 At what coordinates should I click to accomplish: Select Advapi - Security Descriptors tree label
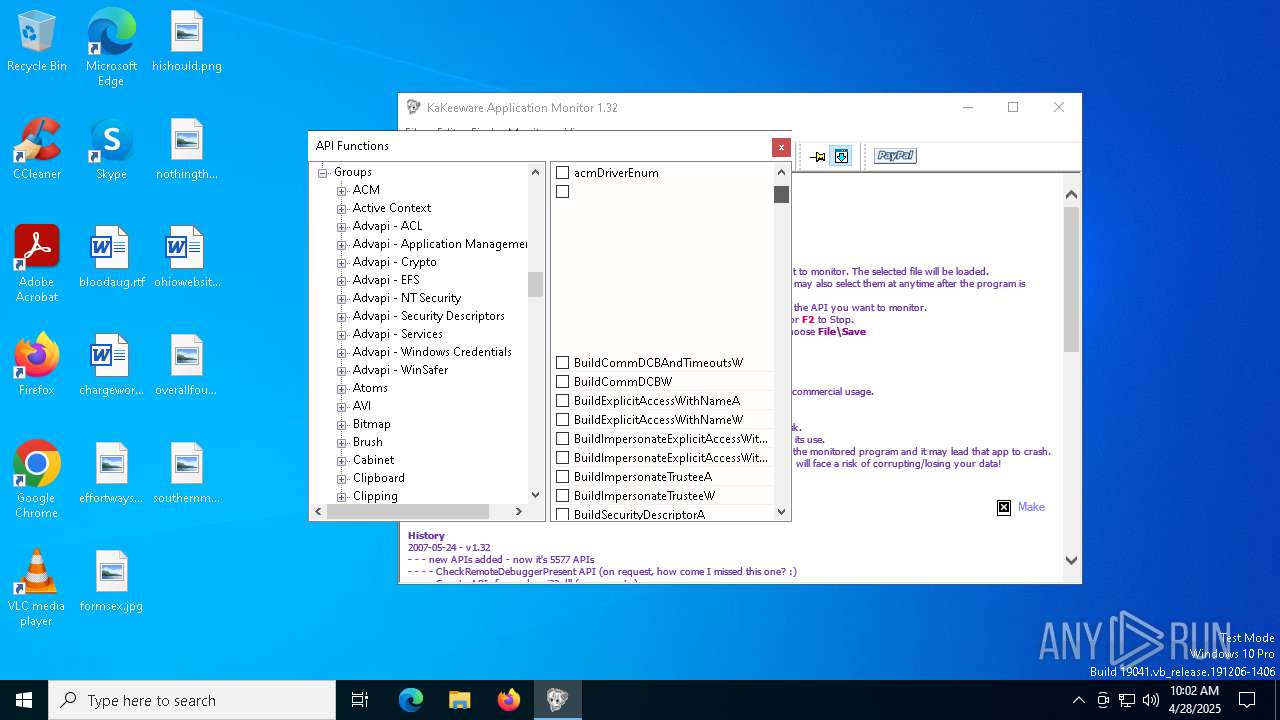point(428,316)
